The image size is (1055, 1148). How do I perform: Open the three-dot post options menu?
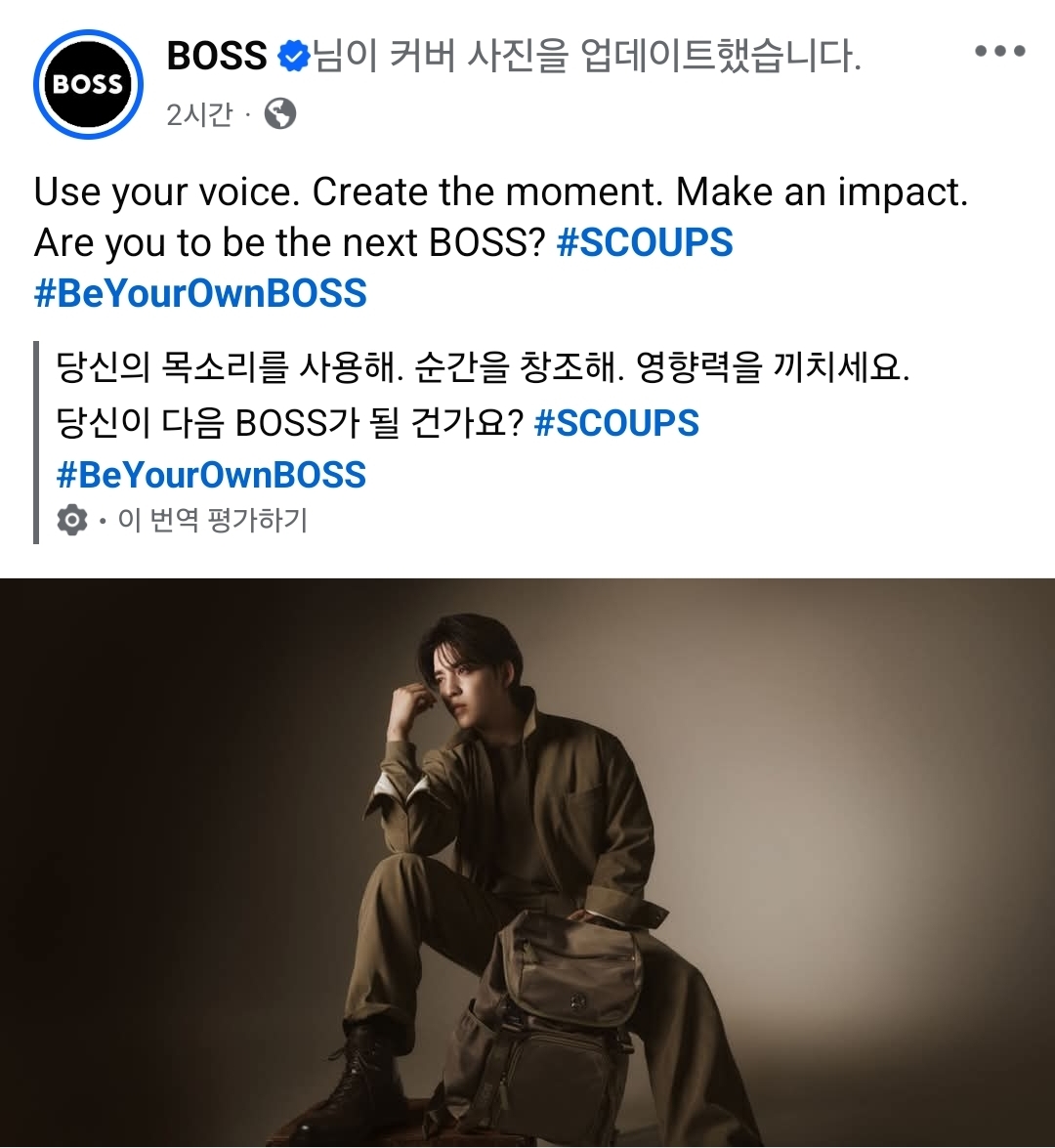pos(999,51)
